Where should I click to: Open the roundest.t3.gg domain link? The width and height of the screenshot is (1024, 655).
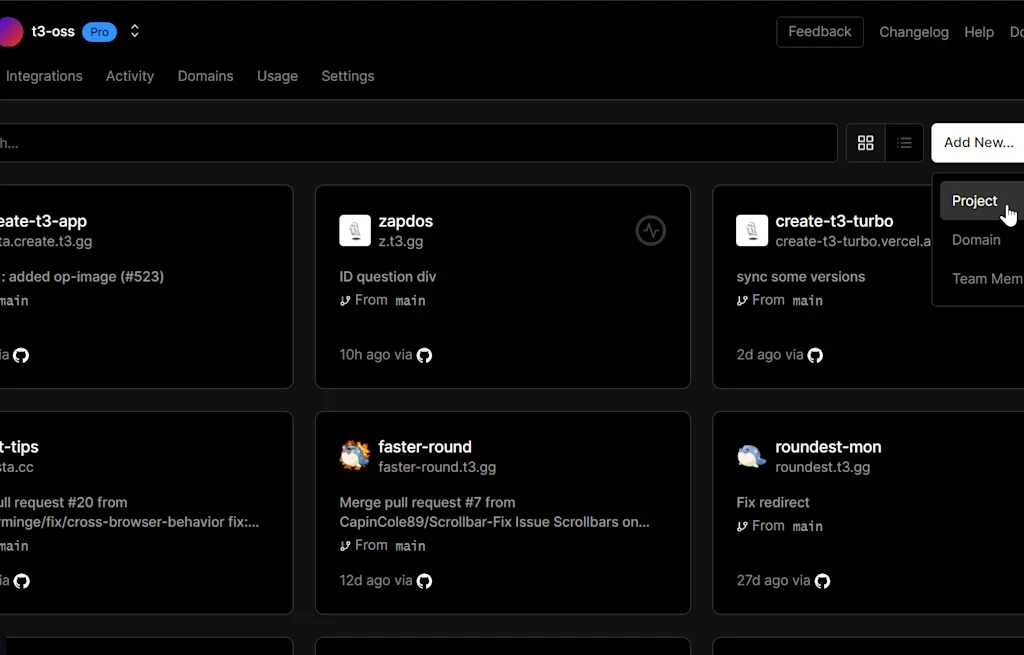coord(822,467)
